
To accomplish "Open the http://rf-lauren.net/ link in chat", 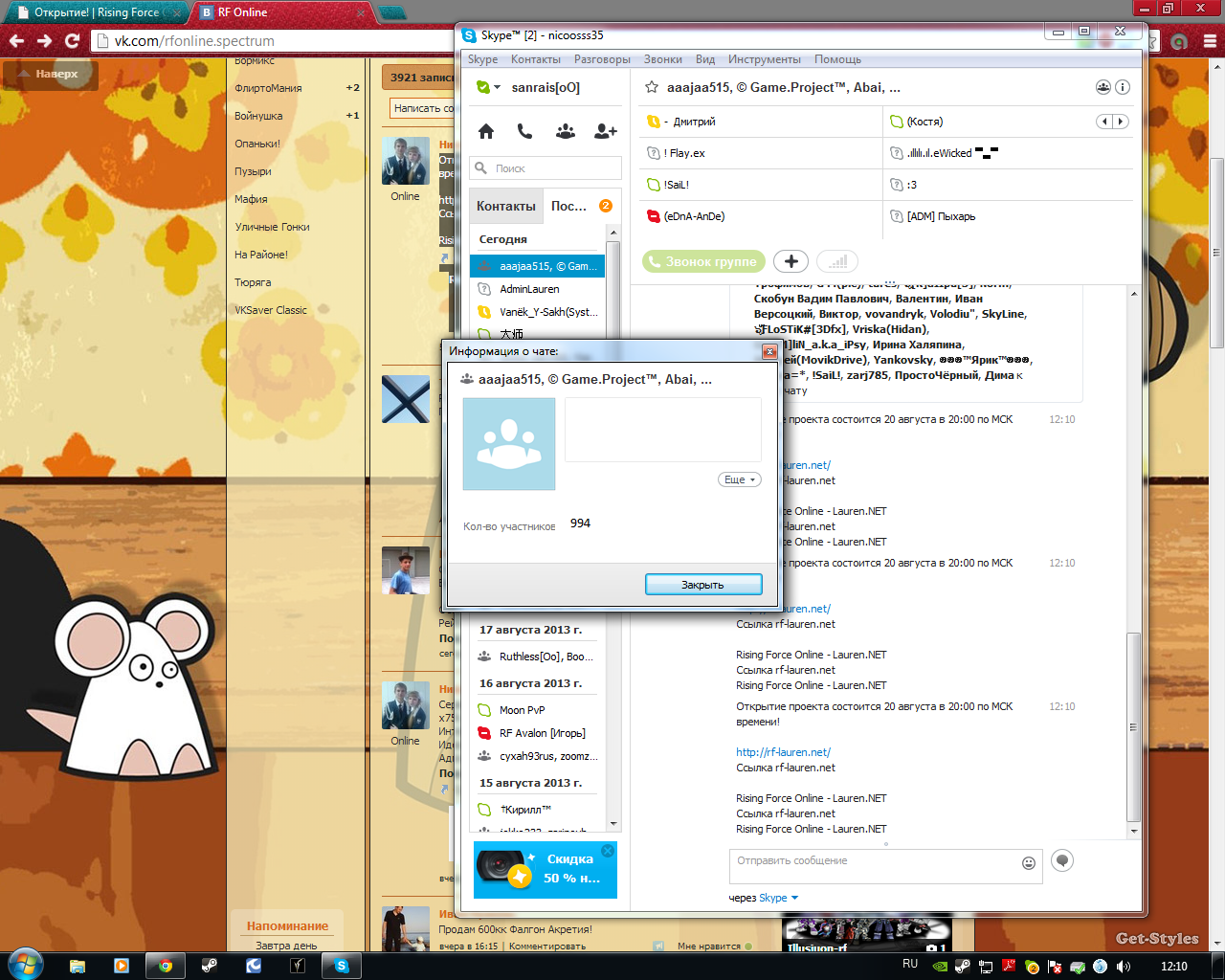I will click(x=783, y=752).
